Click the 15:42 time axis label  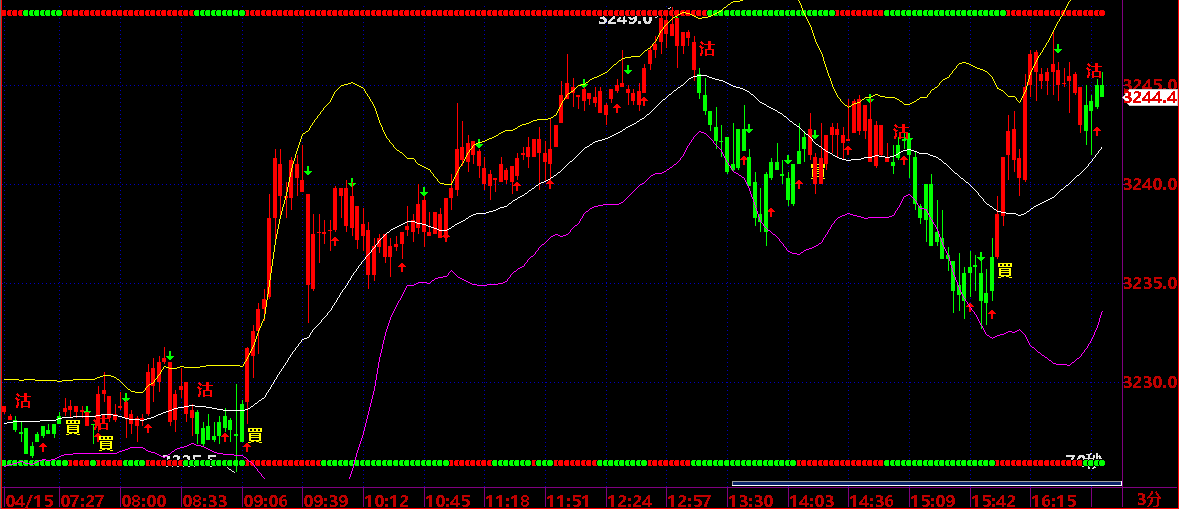(993, 499)
